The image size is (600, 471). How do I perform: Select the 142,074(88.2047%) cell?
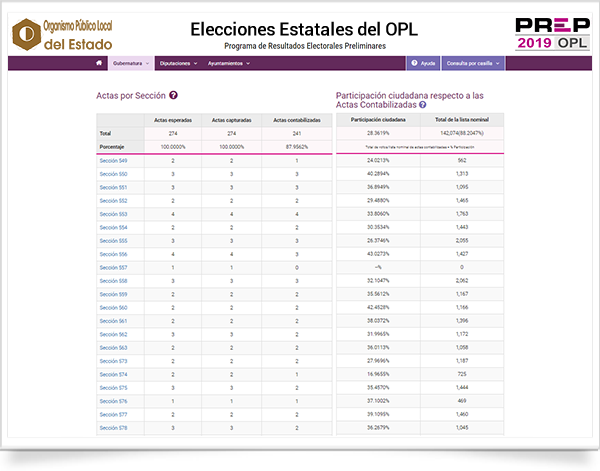pos(462,133)
